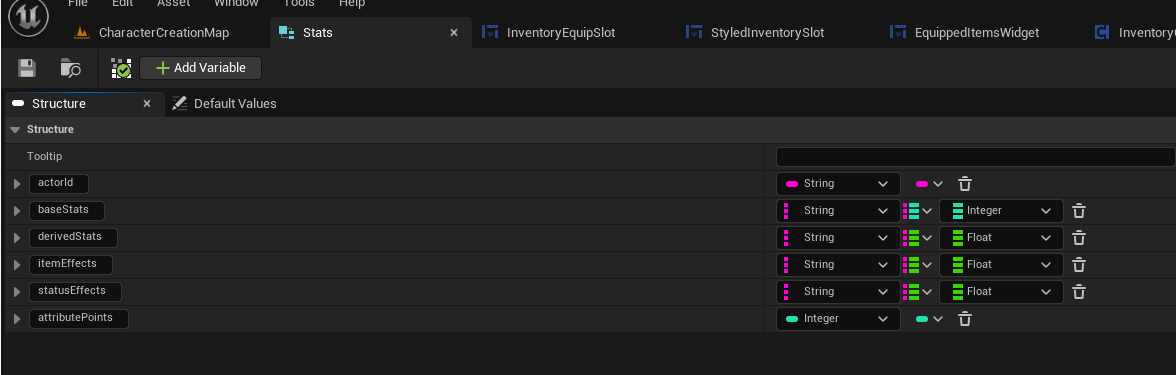Change the actorId container type
The width and height of the screenshot is (1176, 375).
(929, 184)
